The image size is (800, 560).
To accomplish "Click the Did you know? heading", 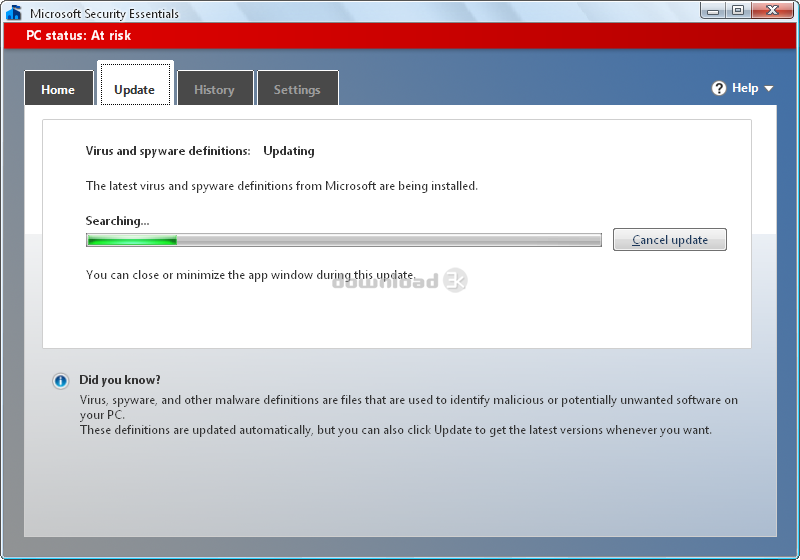I will (x=119, y=380).
